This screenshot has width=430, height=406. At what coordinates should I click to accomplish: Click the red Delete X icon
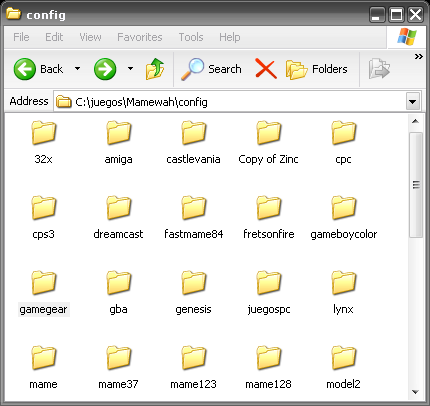266,69
